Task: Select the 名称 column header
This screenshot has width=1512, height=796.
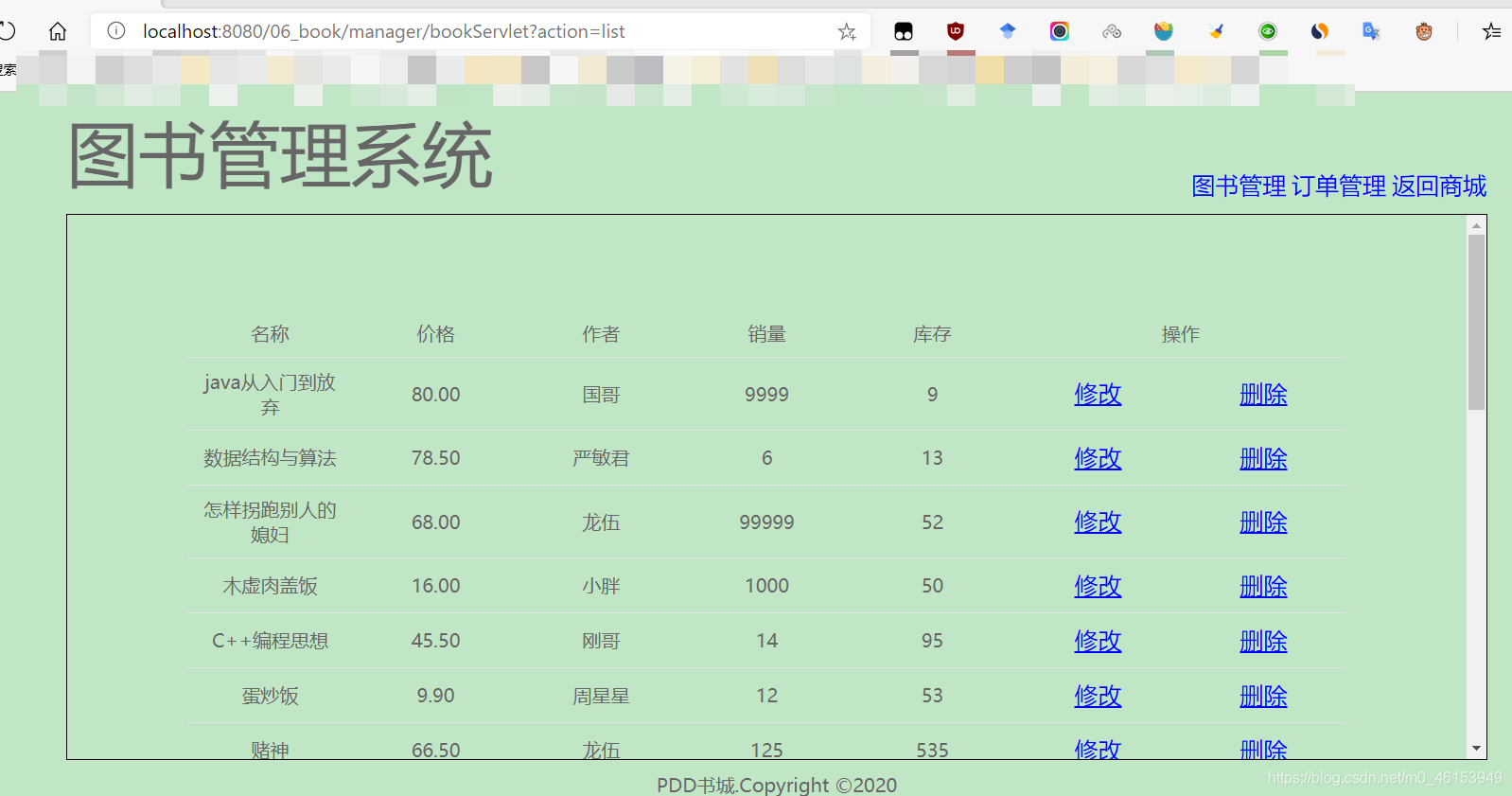Action: (x=270, y=334)
